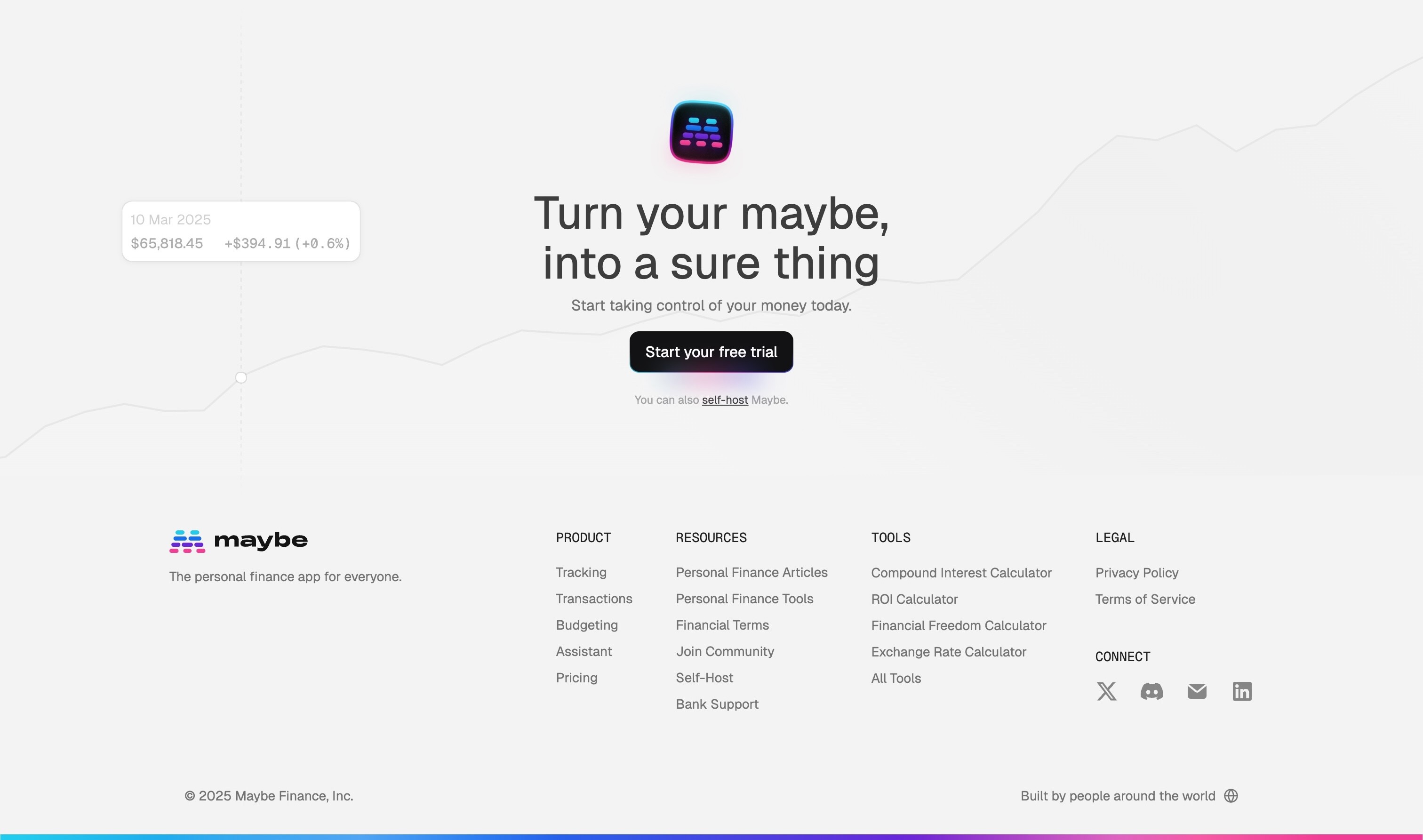Click the Maybe app icon above the headline
Screen dimensions: 1423x840
tap(701, 132)
